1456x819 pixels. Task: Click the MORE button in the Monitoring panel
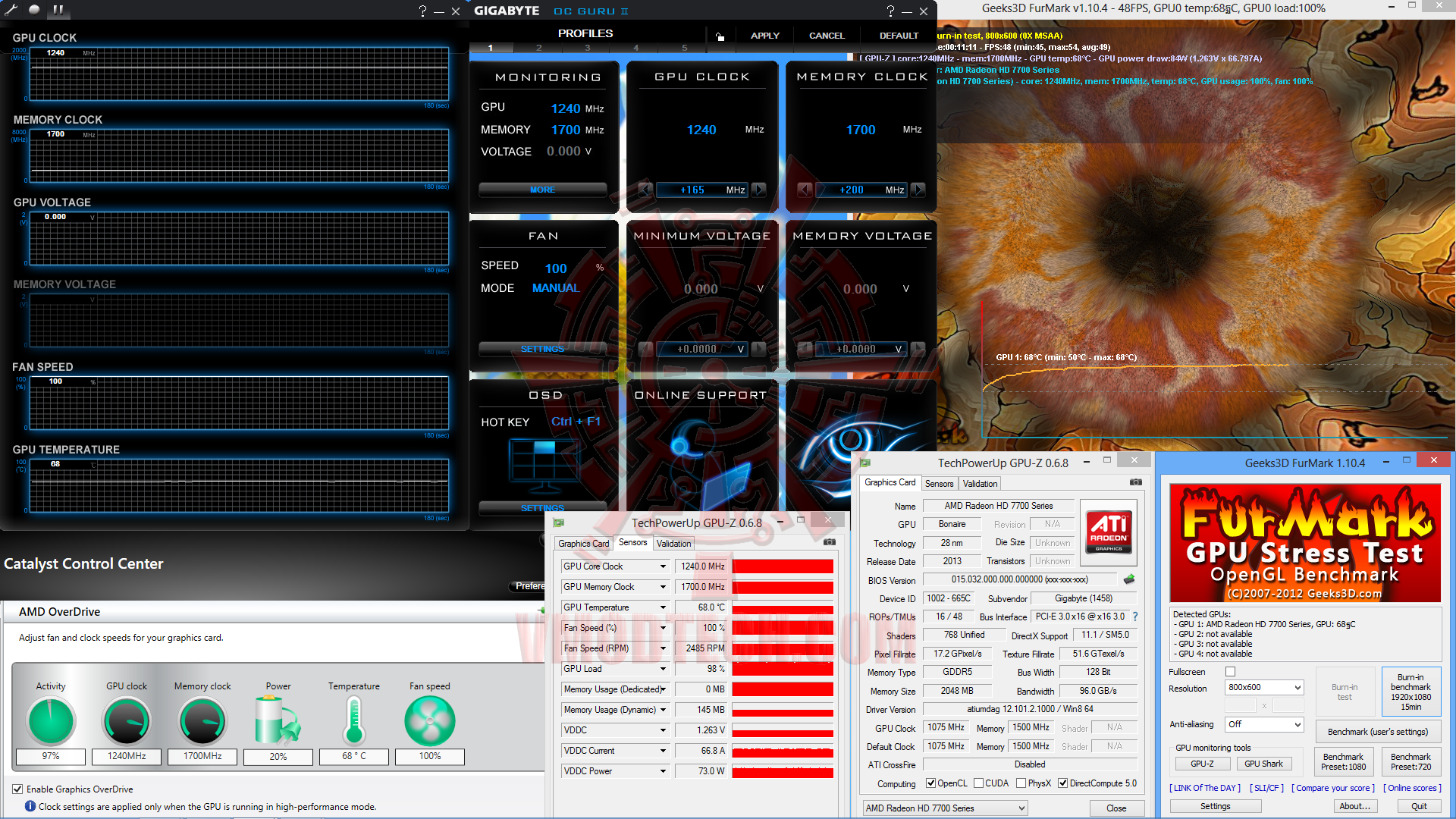(543, 190)
